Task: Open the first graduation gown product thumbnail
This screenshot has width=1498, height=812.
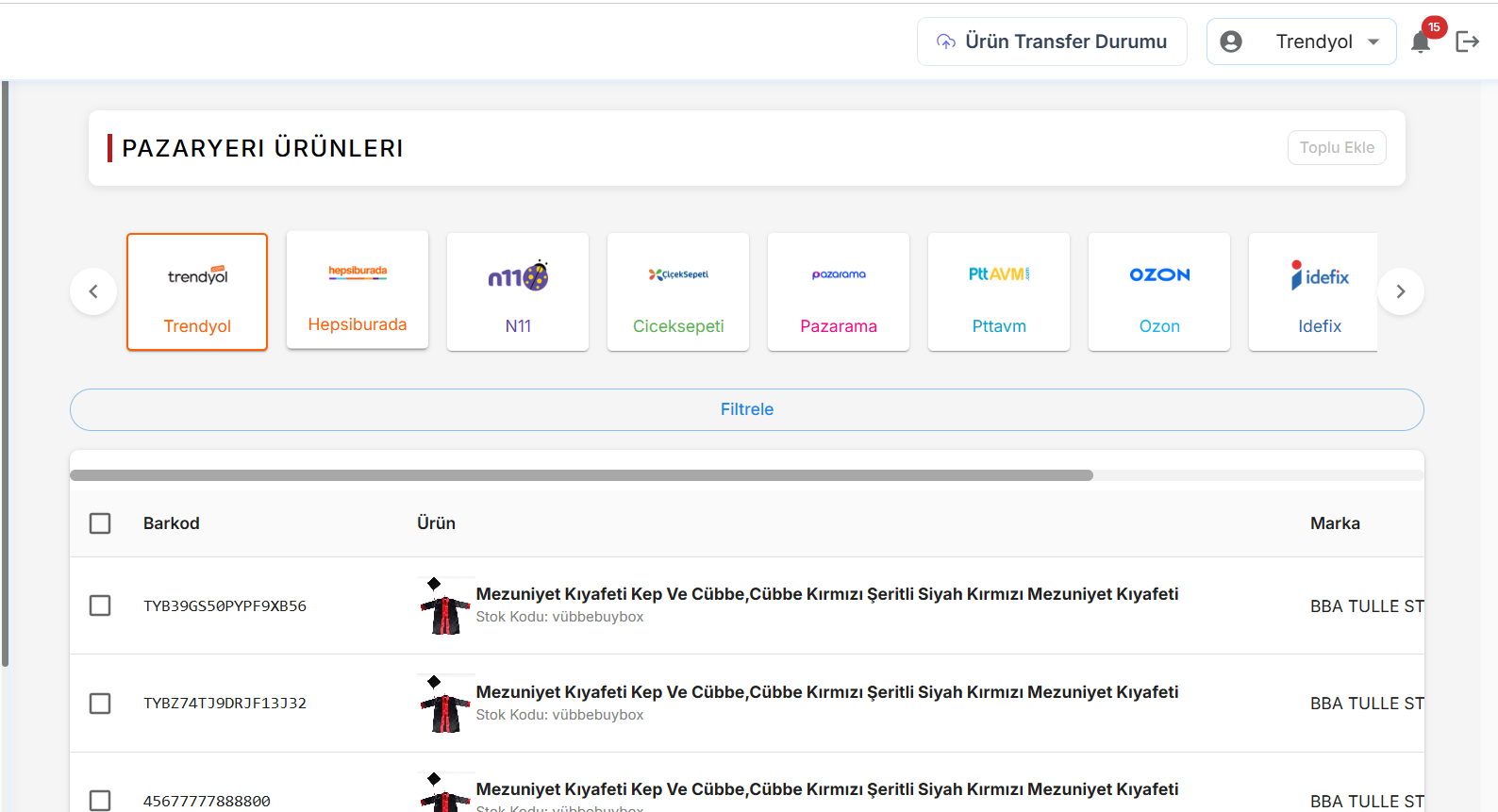Action: click(445, 605)
